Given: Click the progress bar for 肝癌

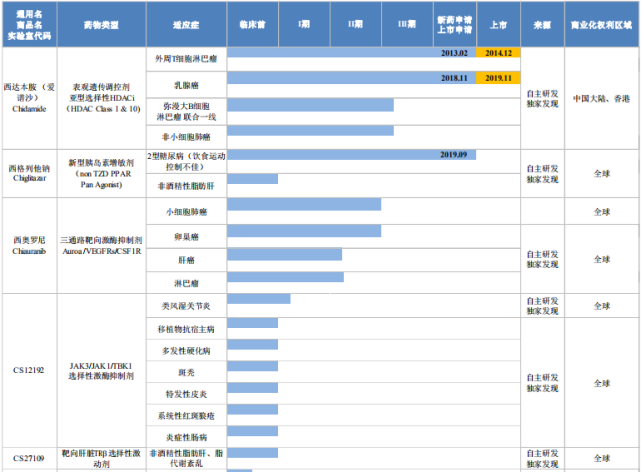Looking at the screenshot, I should point(285,254).
